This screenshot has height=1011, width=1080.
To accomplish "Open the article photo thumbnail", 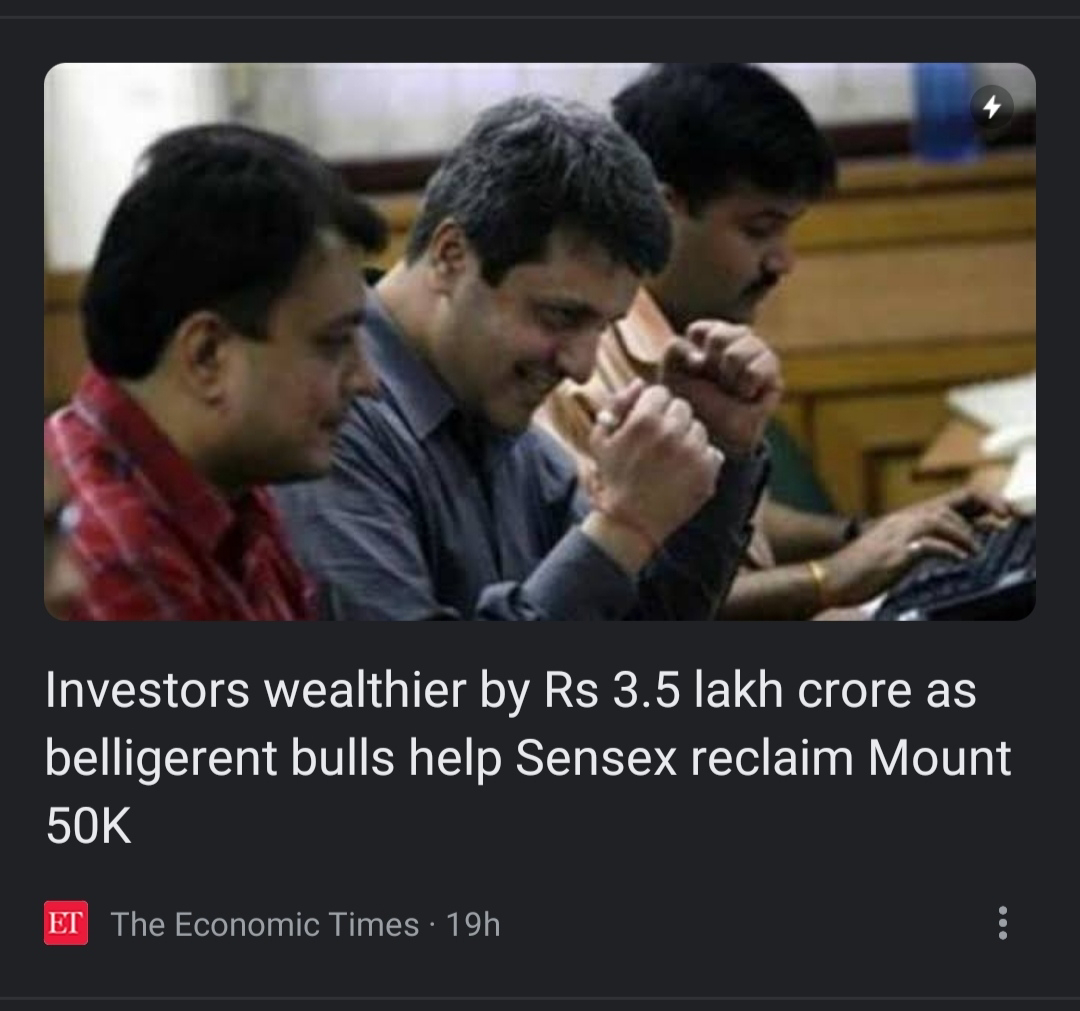I will click(x=540, y=342).
